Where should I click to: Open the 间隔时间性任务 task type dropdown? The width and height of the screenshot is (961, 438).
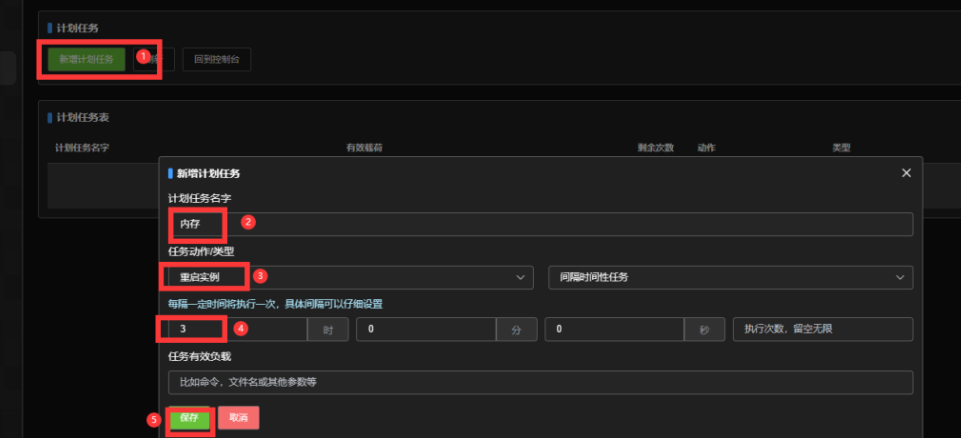(730, 277)
